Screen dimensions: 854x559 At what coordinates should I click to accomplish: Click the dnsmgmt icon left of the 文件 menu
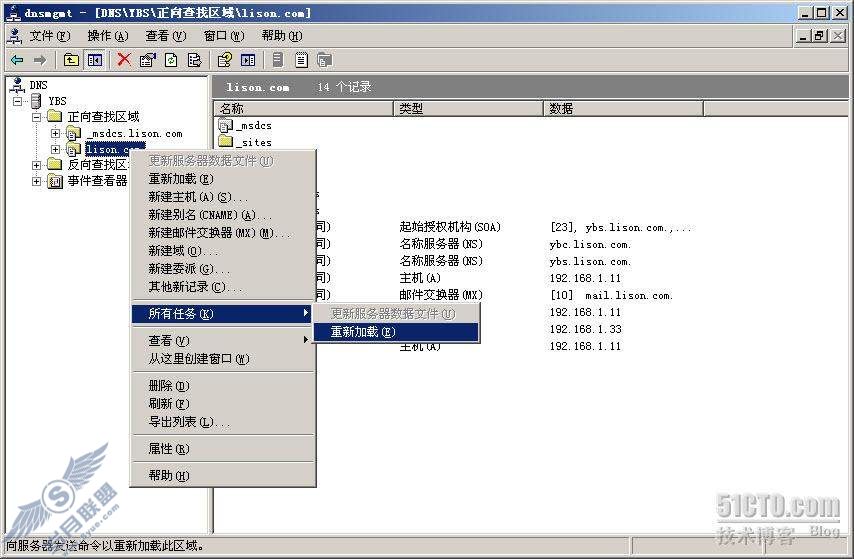point(15,37)
